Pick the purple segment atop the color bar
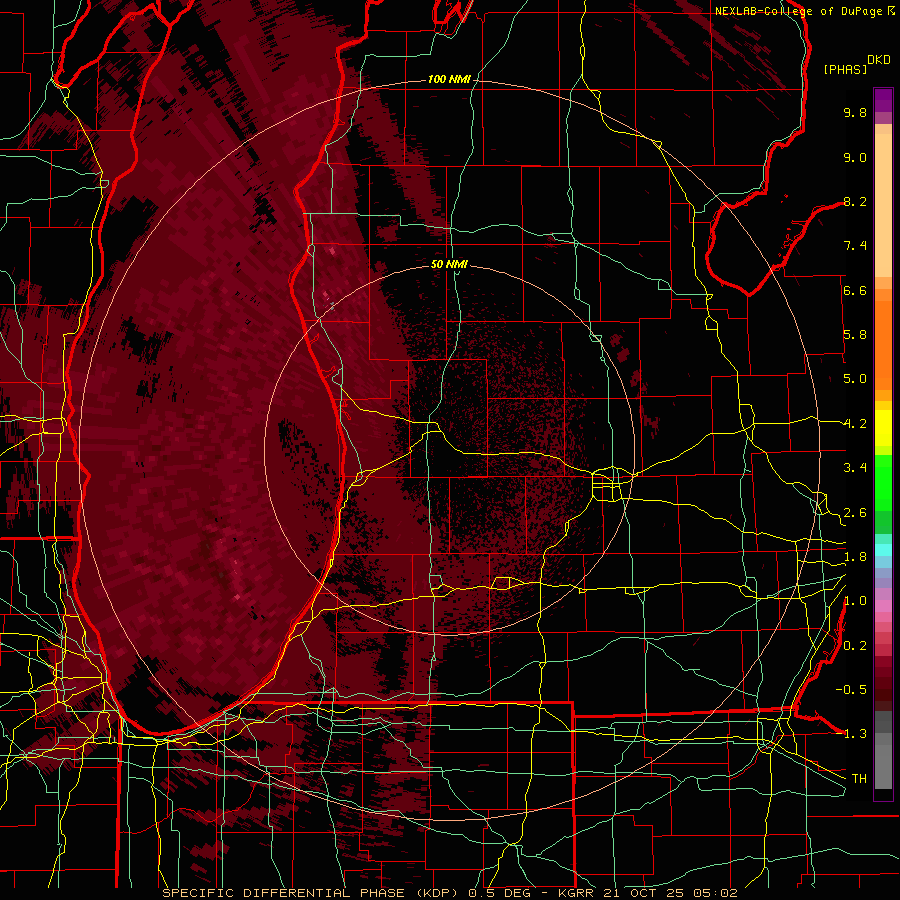Image resolution: width=900 pixels, height=900 pixels. [x=883, y=100]
